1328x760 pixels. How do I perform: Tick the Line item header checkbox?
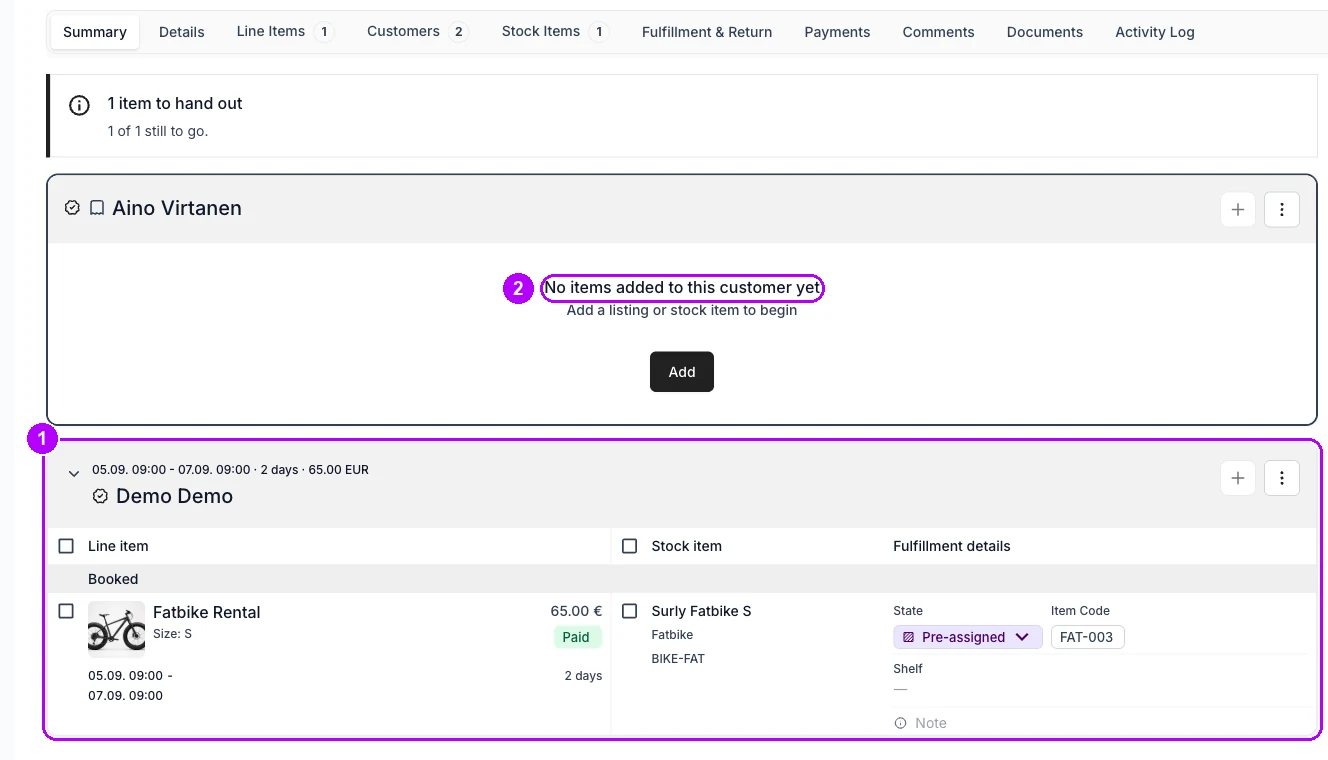pos(66,546)
